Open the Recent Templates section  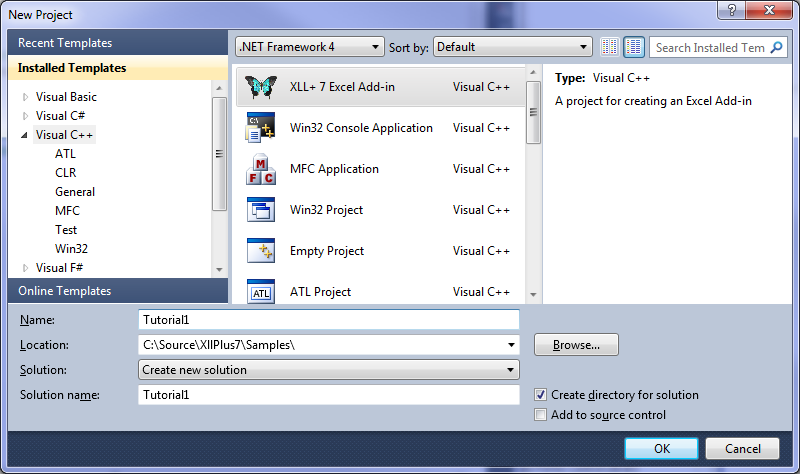point(118,42)
